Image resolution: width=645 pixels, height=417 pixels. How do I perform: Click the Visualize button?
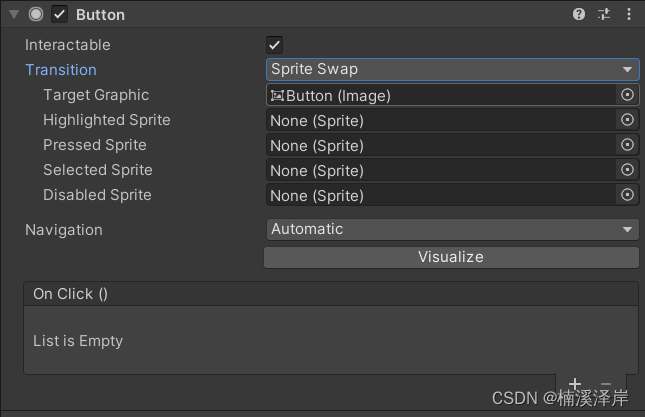[x=451, y=257]
